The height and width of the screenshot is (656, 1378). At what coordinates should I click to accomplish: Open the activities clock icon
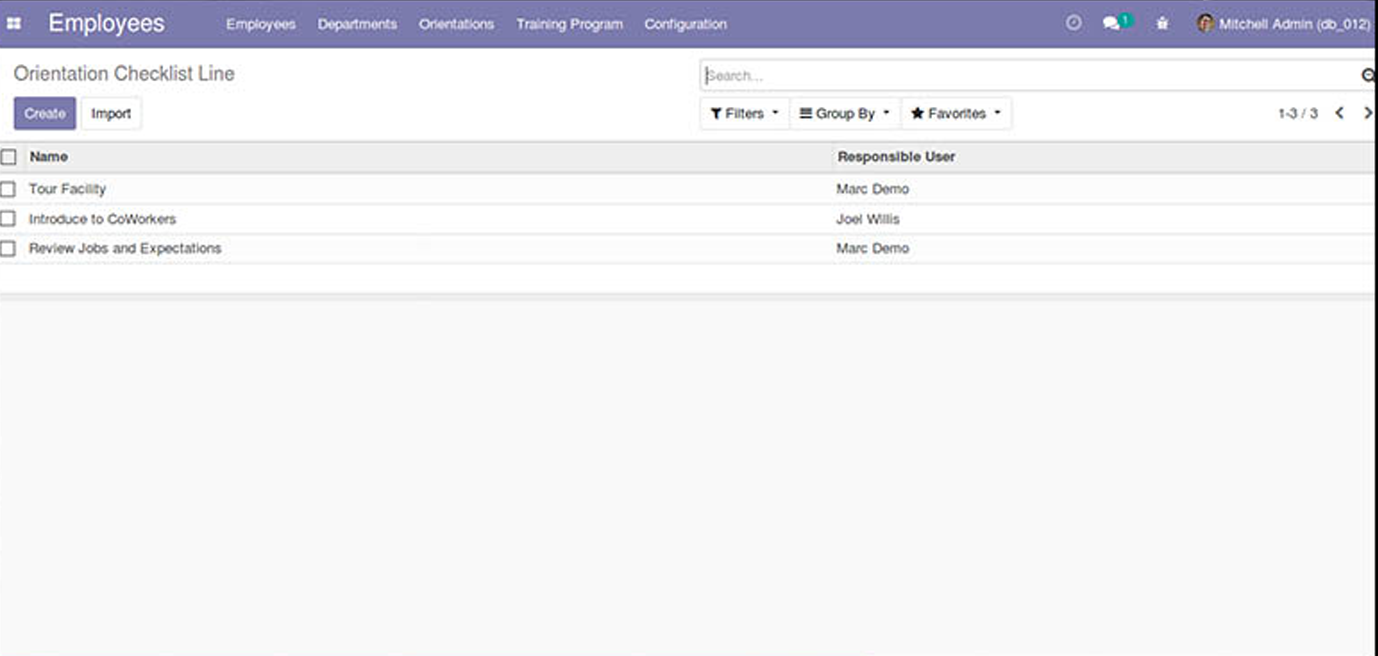click(1074, 22)
